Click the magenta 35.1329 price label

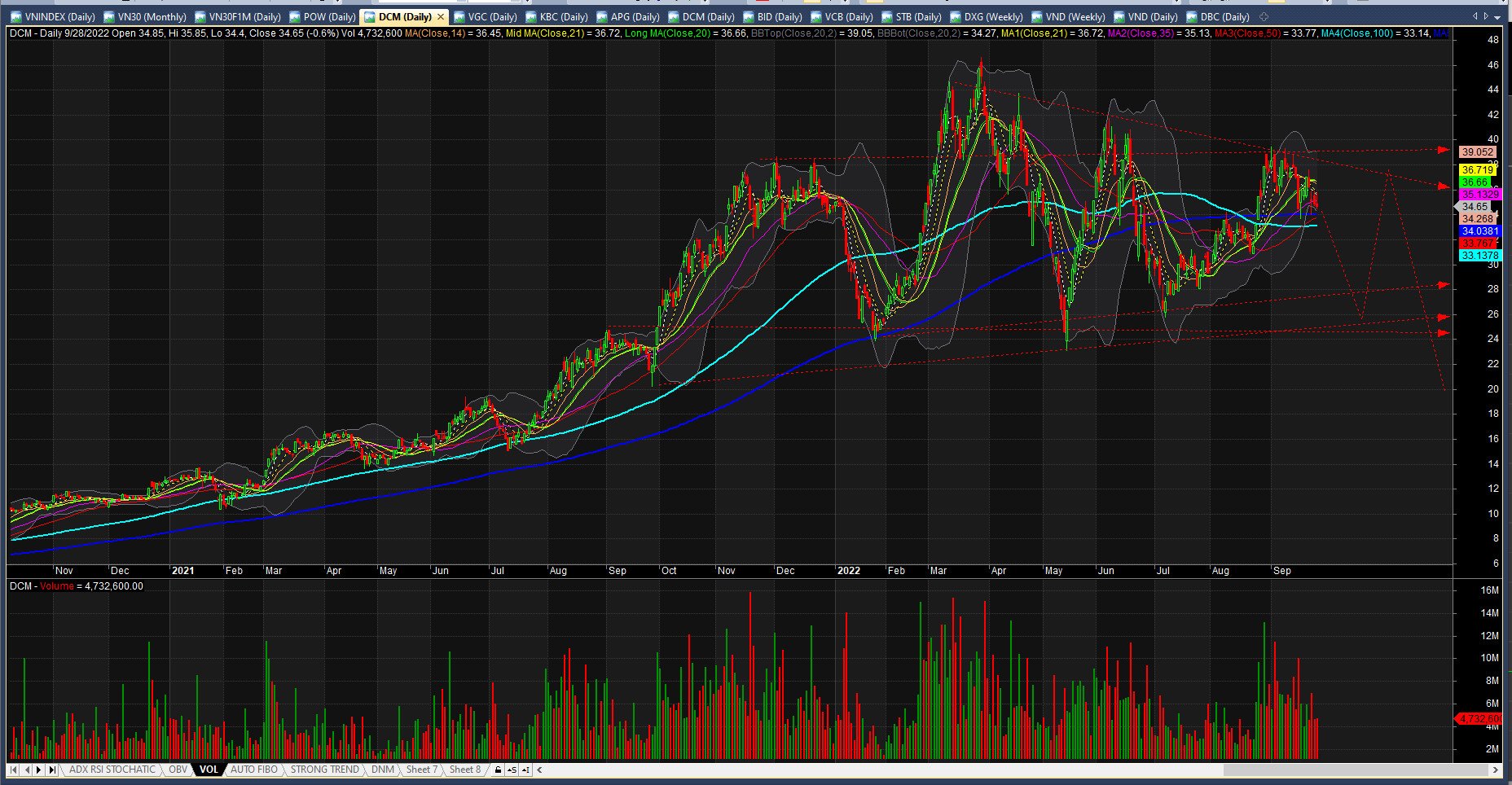point(1479,195)
